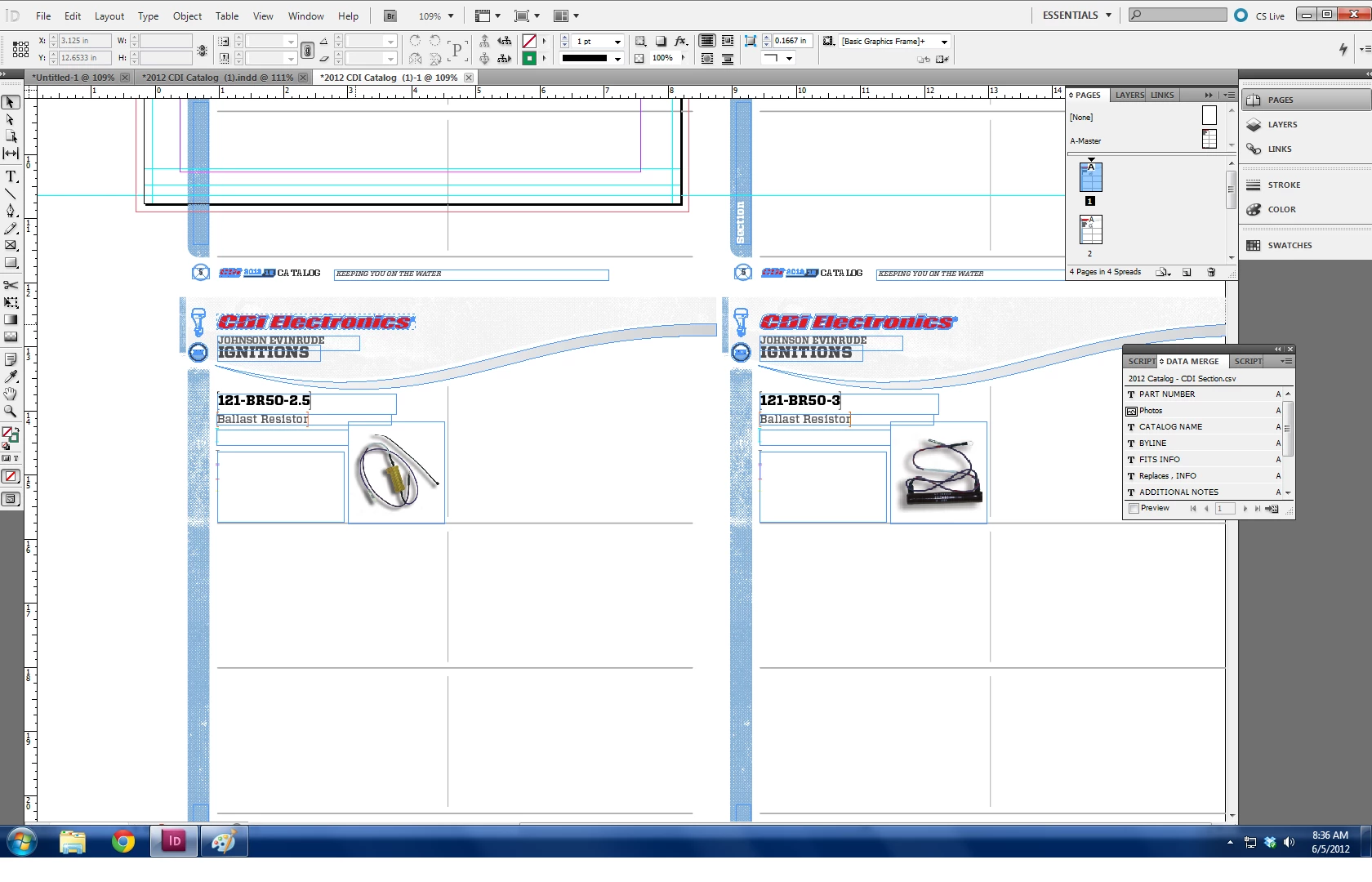Open the Basic Graphics Frame object style dropdown
The width and height of the screenshot is (1372, 882).
[944, 42]
